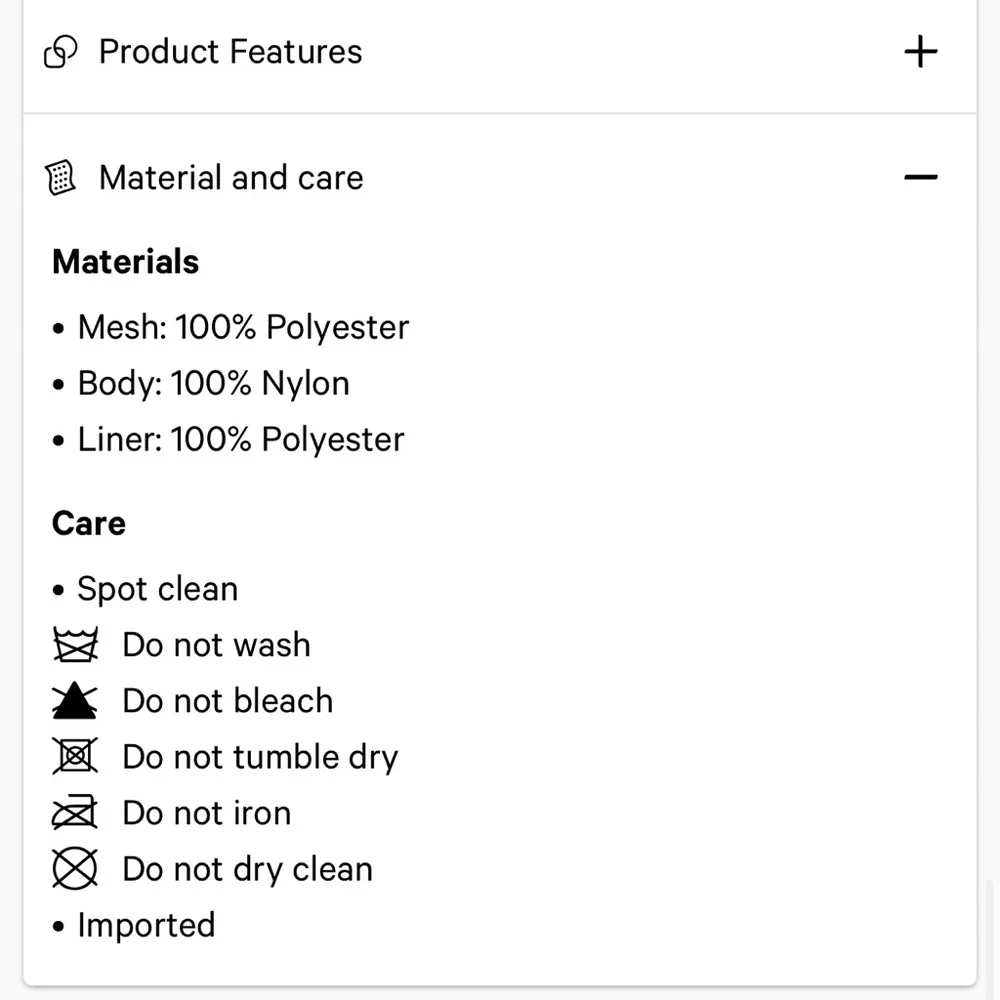Click the Product Features overlapping-circles icon

click(x=61, y=52)
